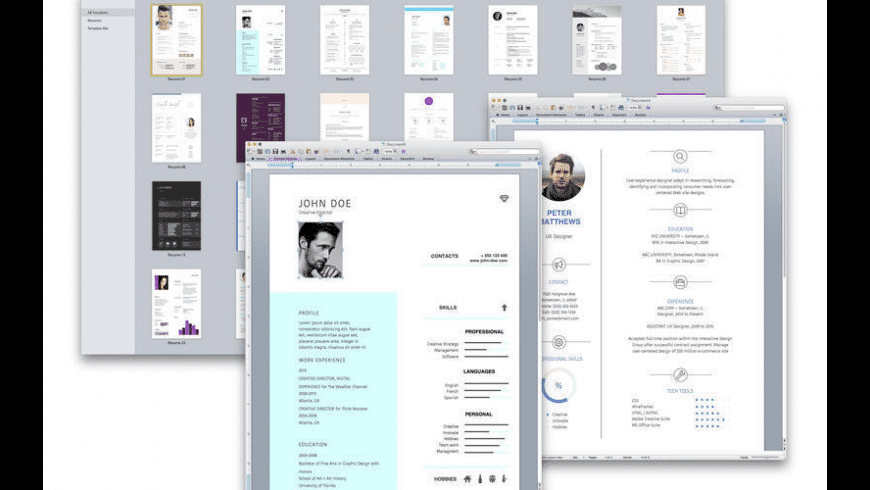This screenshot has height=490, width=870.
Task: Open Charts tab in Peter Matthews document window
Action: 599,115
